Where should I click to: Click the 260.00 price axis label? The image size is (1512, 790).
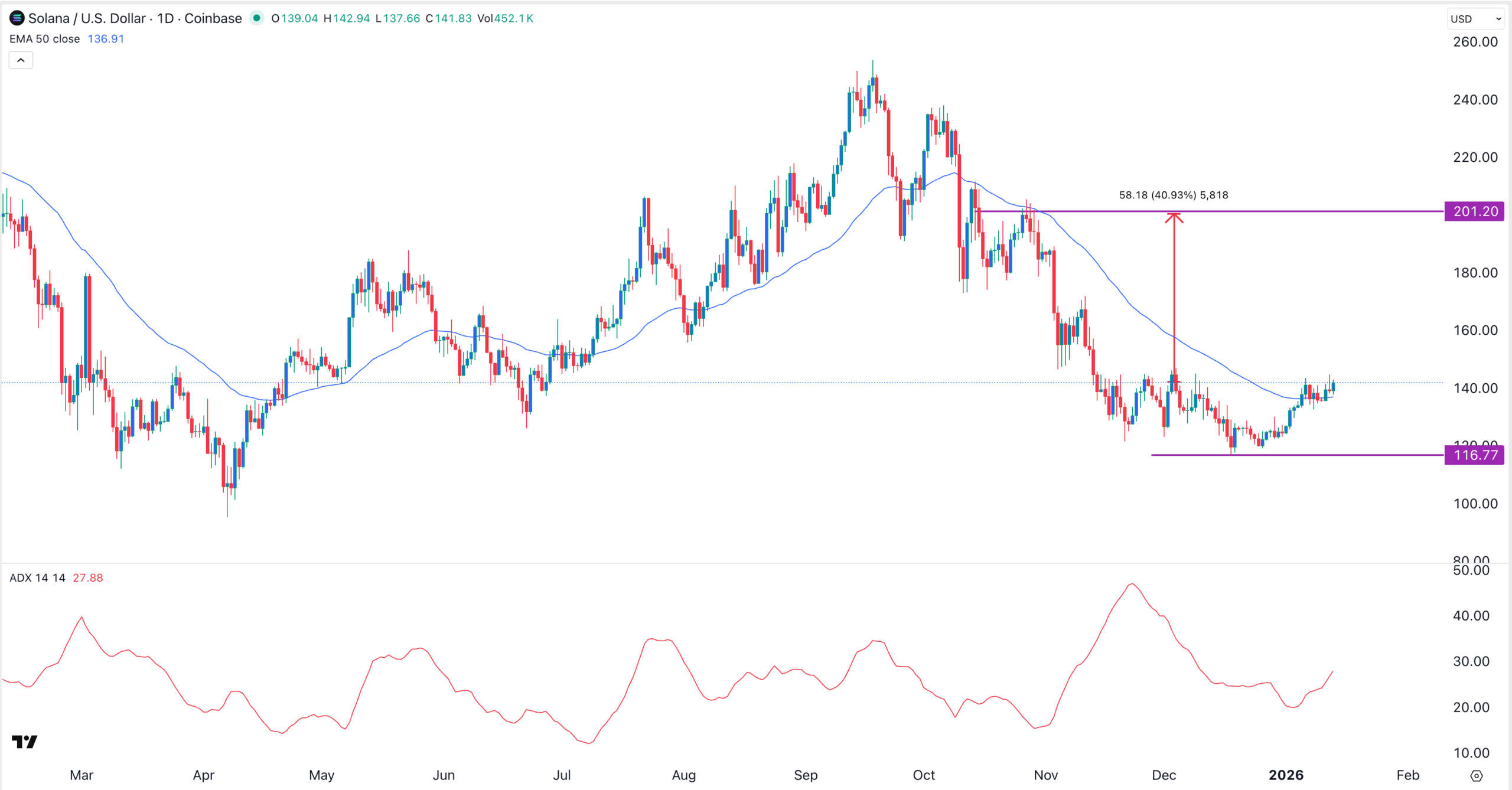click(x=1475, y=42)
